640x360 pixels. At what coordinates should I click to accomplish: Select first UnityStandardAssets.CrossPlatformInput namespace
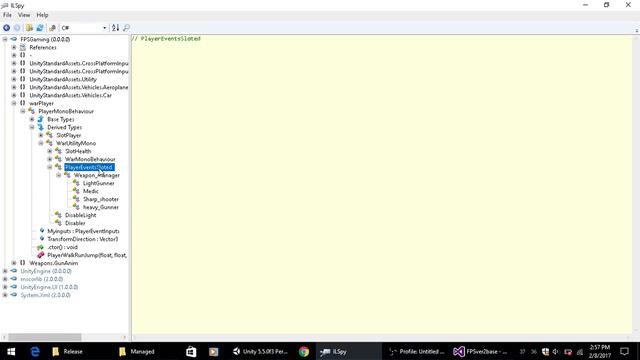pyautogui.click(x=79, y=63)
